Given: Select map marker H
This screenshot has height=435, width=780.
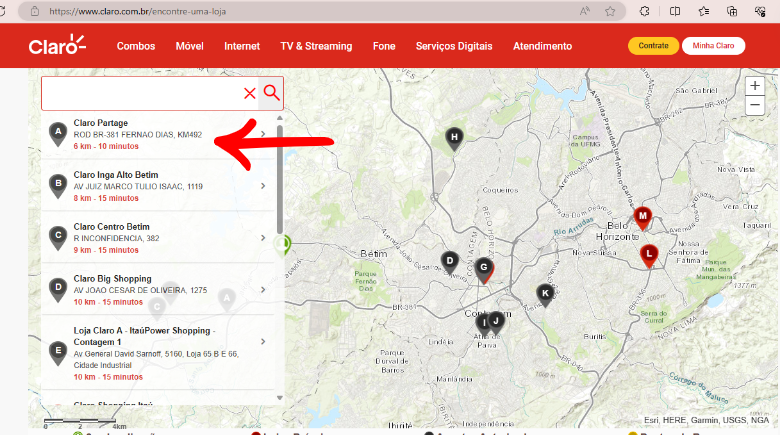Looking at the screenshot, I should click(x=454, y=138).
